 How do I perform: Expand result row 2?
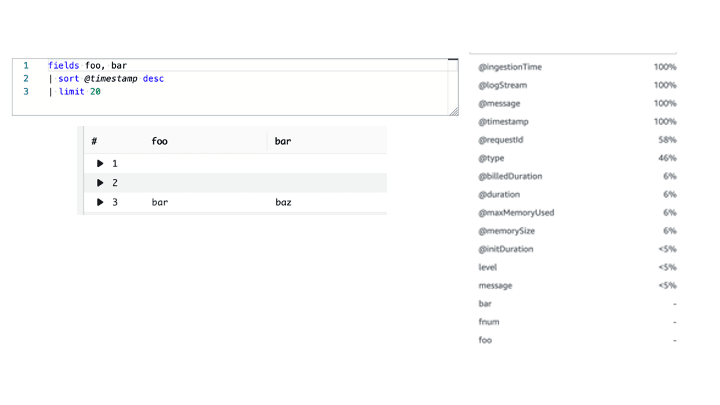click(x=100, y=183)
